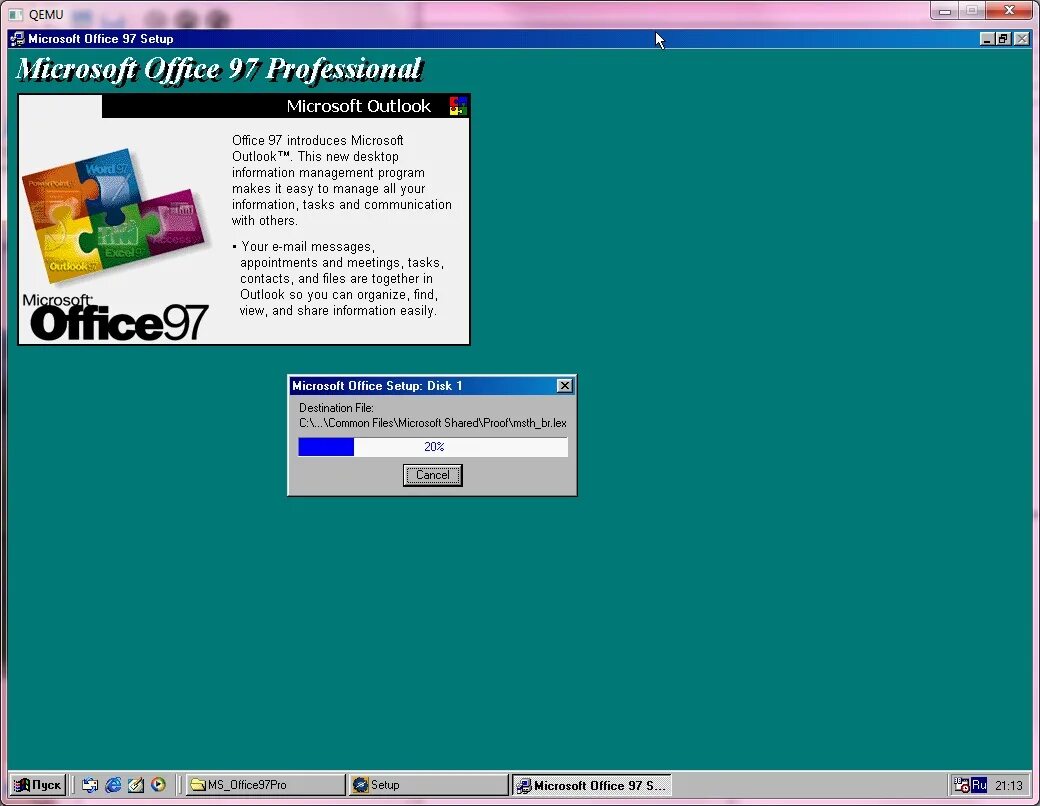Click the Destination File label
The width and height of the screenshot is (1040, 806).
pyautogui.click(x=336, y=407)
